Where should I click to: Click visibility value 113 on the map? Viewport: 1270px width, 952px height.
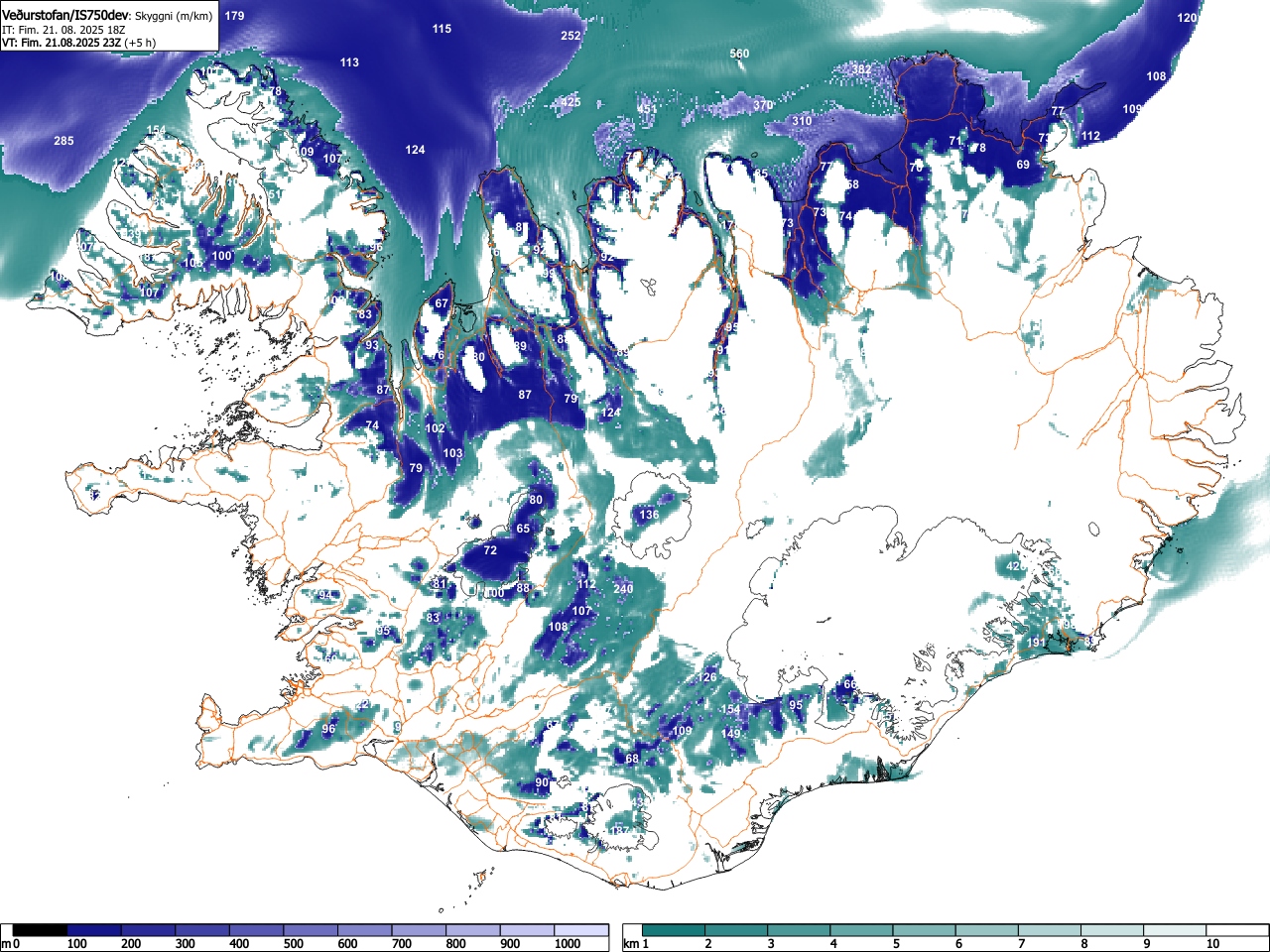[349, 62]
